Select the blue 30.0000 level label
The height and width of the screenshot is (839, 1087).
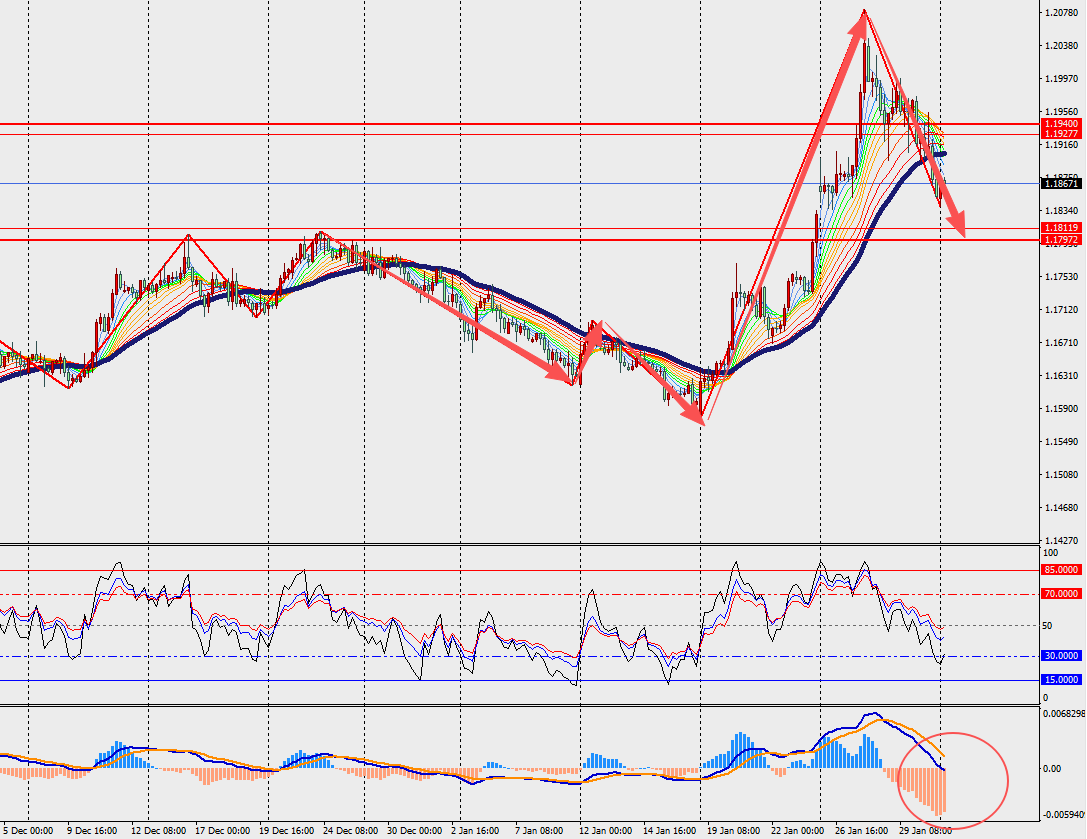pyautogui.click(x=1061, y=656)
